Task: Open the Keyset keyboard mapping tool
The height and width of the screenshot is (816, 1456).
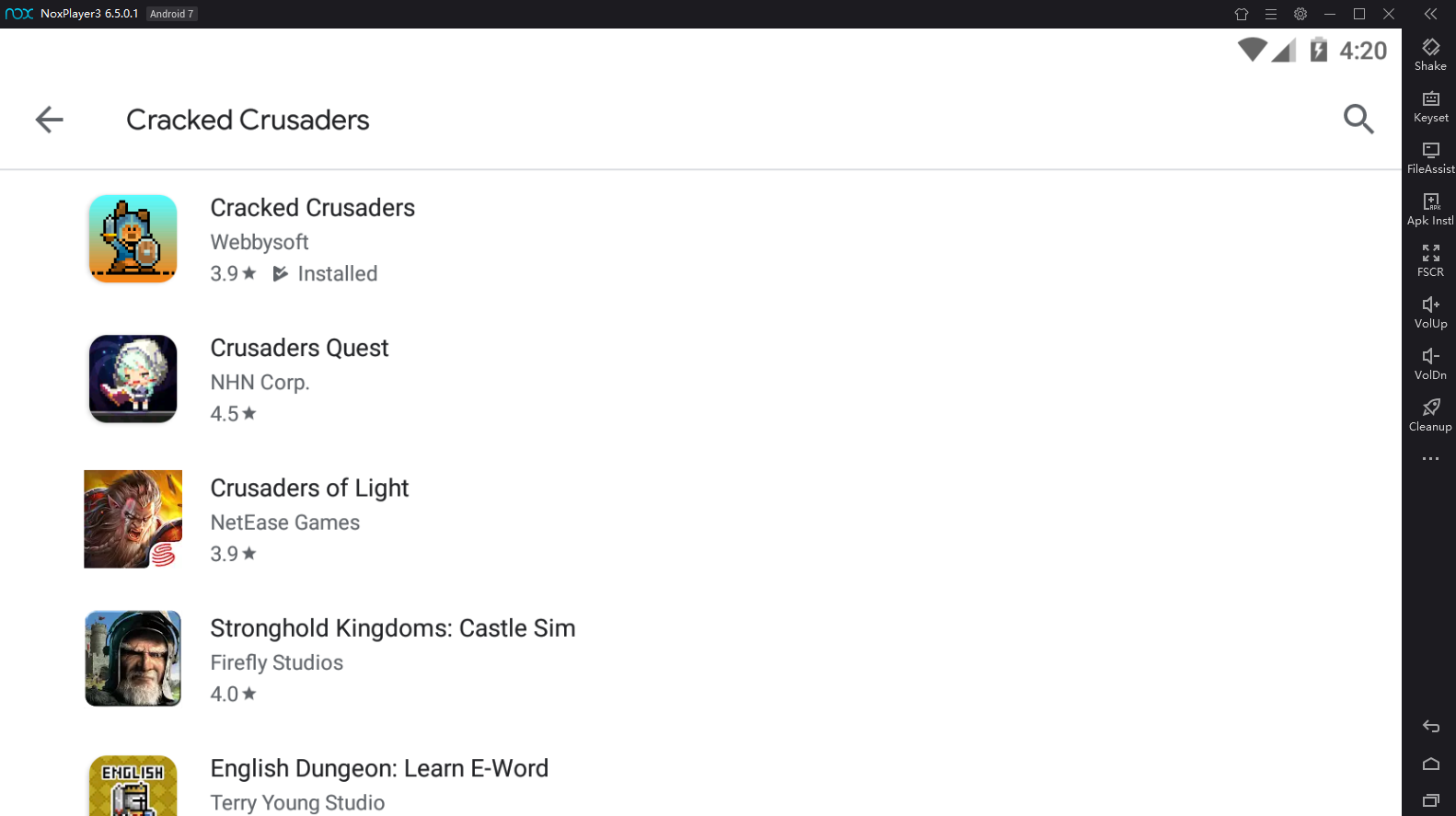Action: point(1430,107)
